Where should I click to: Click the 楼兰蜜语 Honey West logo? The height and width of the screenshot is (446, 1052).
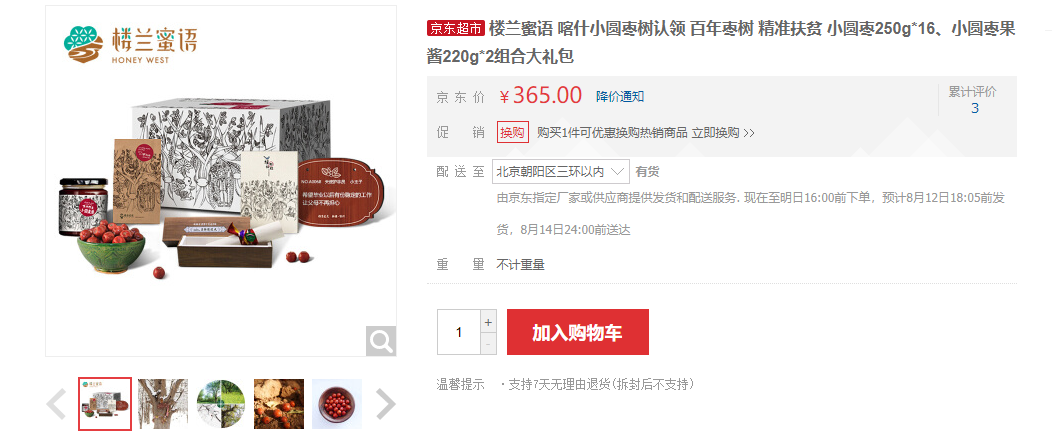point(131,44)
